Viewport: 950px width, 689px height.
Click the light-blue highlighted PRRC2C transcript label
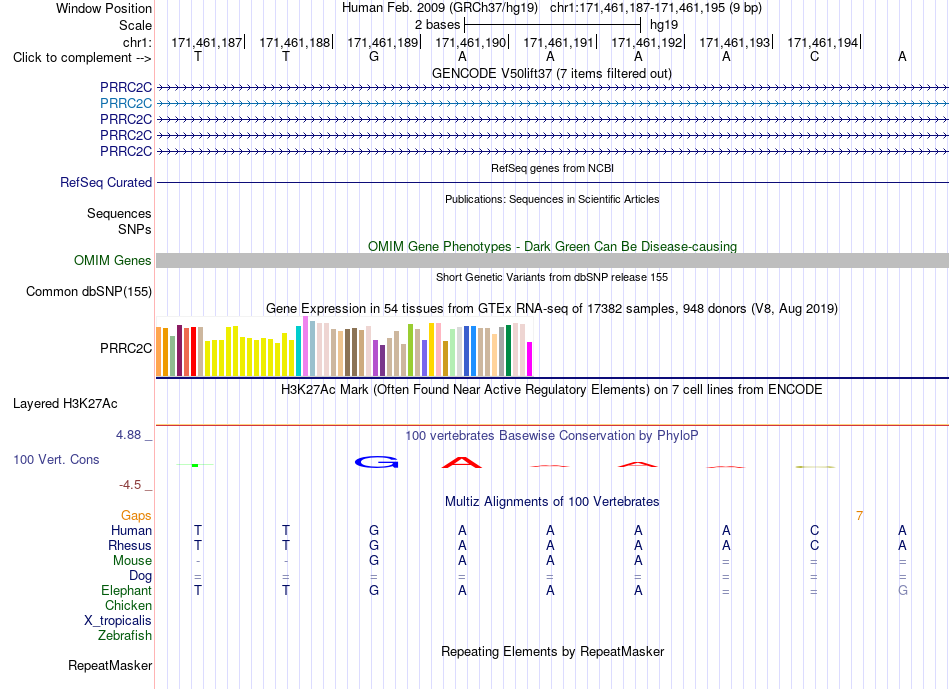coord(126,104)
